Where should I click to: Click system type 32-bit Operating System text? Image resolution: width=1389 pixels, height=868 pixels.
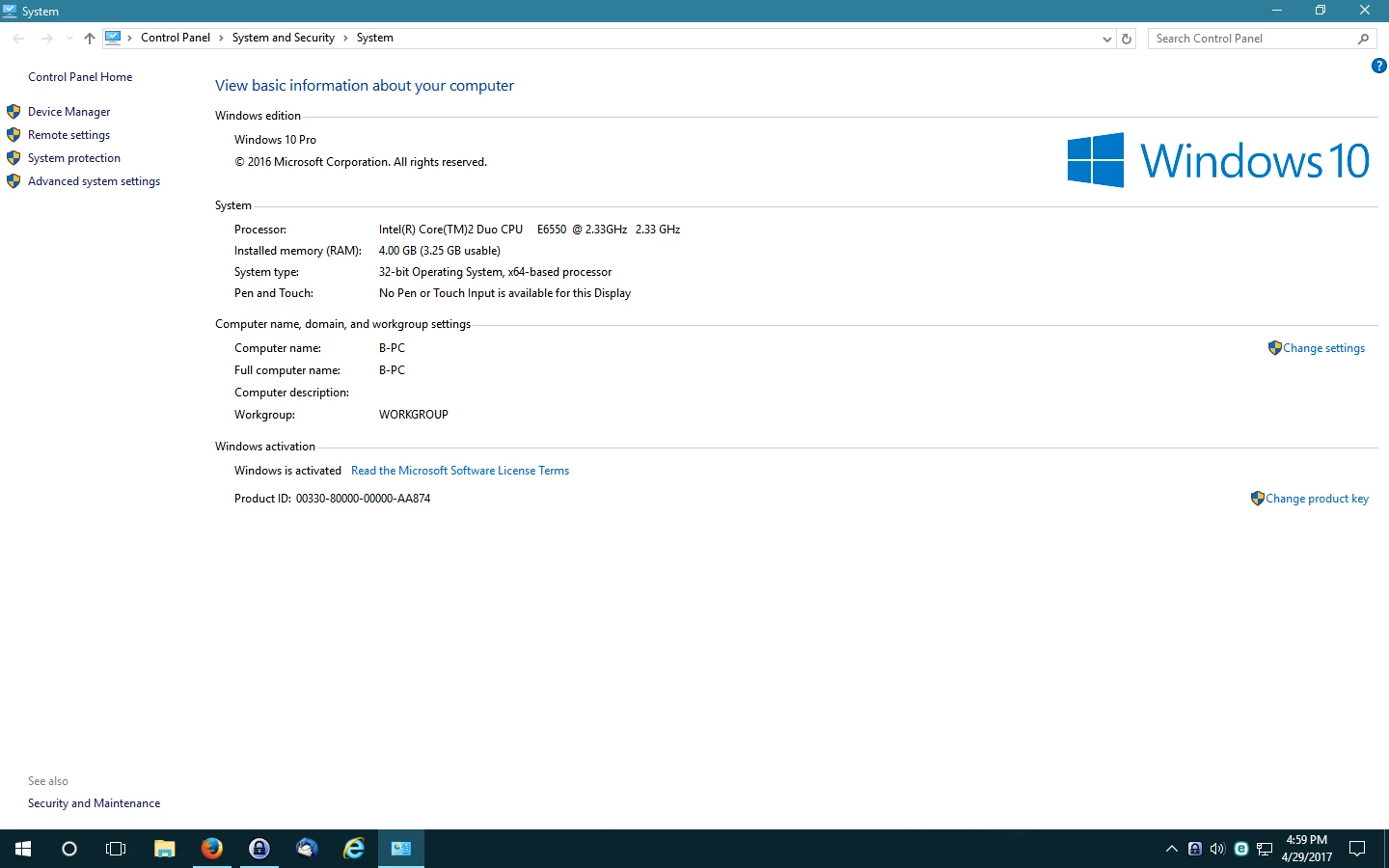tap(495, 272)
